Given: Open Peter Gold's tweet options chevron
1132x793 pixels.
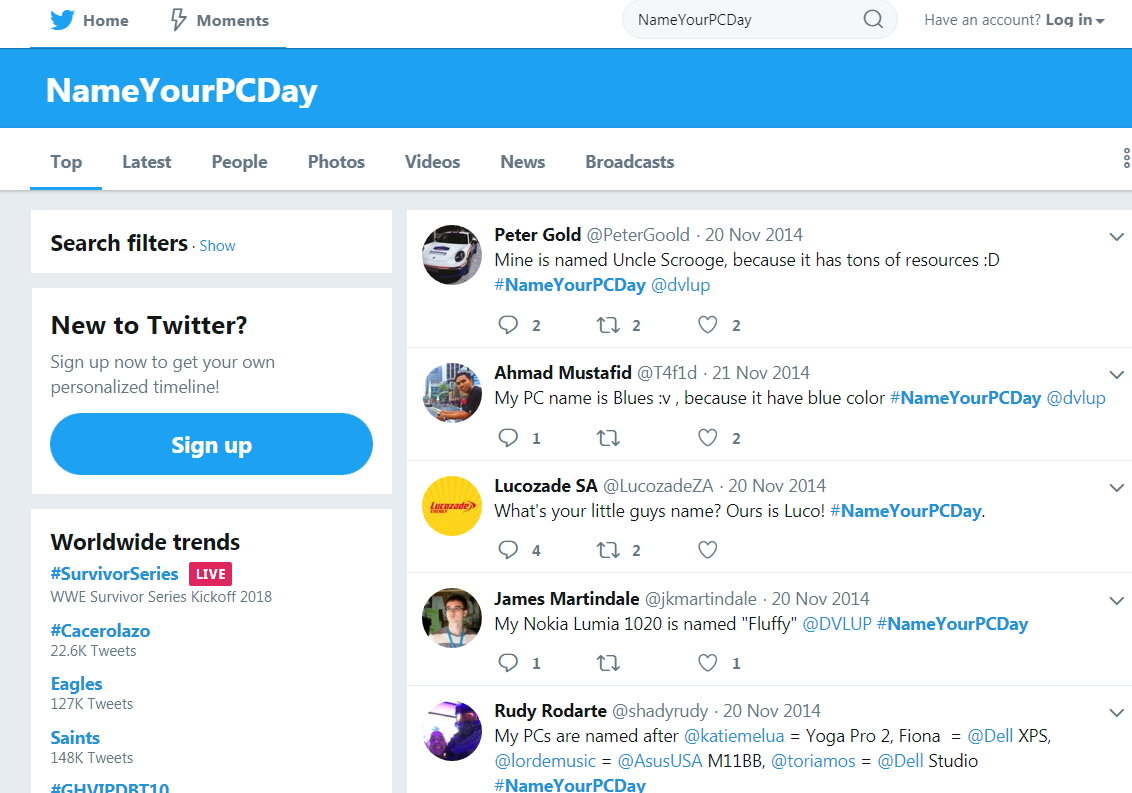Looking at the screenshot, I should point(1116,237).
